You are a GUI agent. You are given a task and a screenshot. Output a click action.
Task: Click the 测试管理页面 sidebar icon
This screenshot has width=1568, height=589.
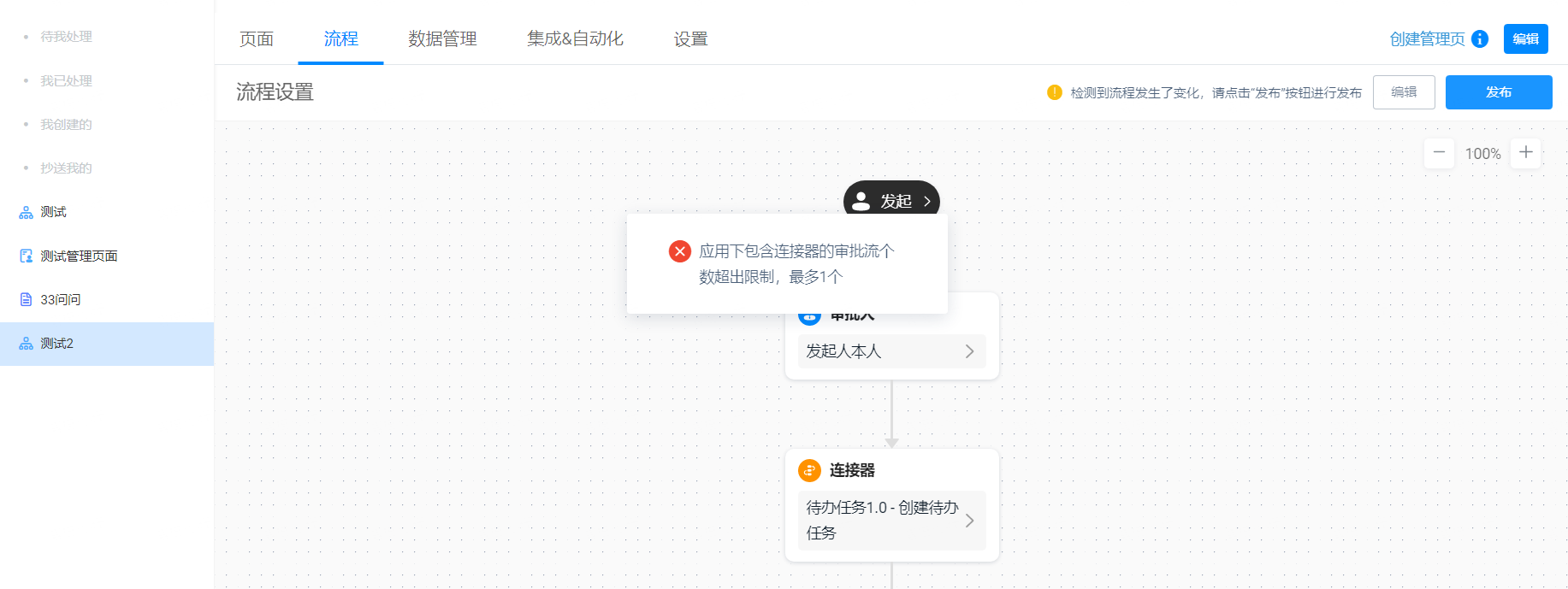(x=27, y=256)
